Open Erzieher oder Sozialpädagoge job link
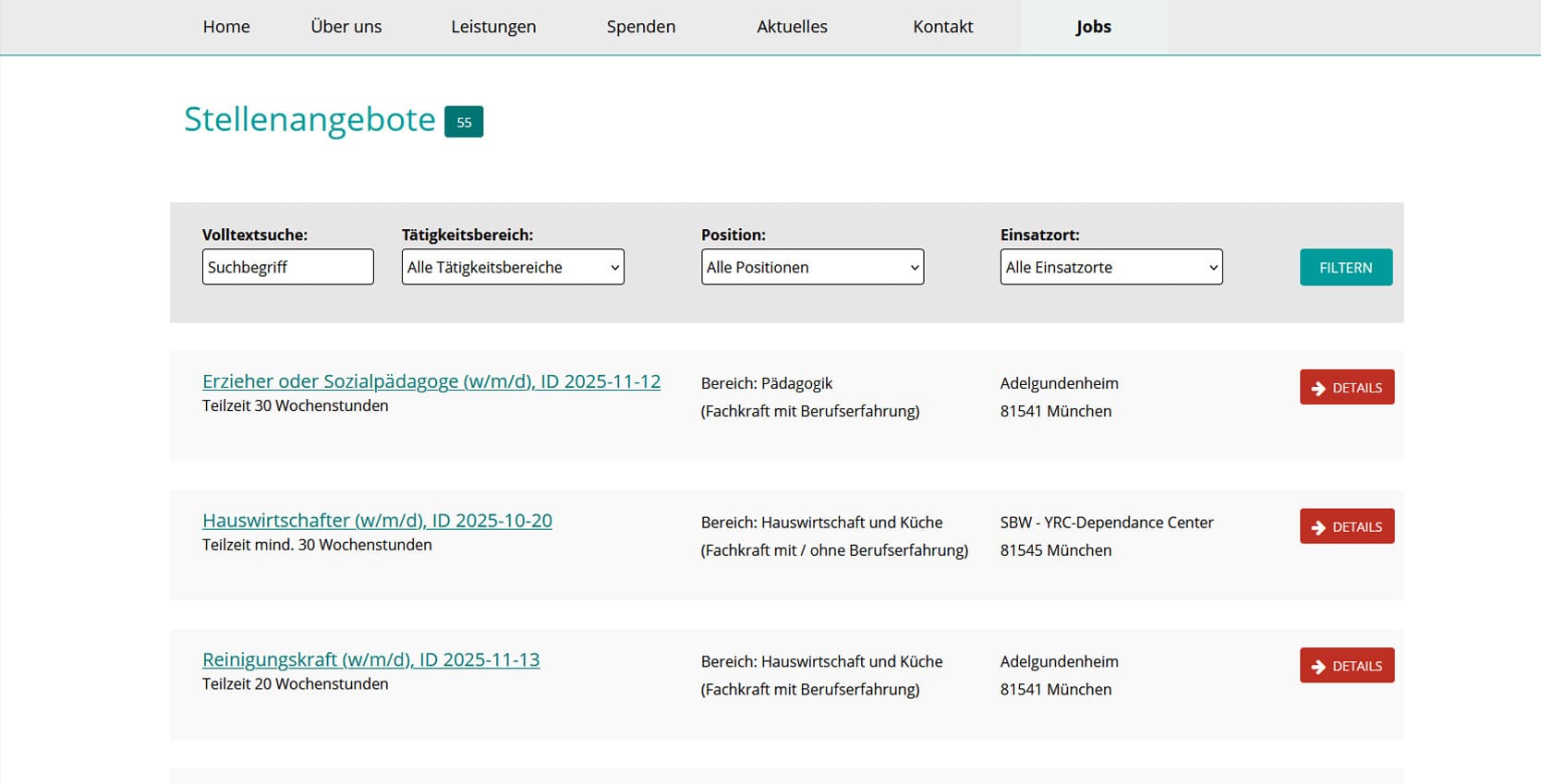1541x784 pixels. pos(431,381)
